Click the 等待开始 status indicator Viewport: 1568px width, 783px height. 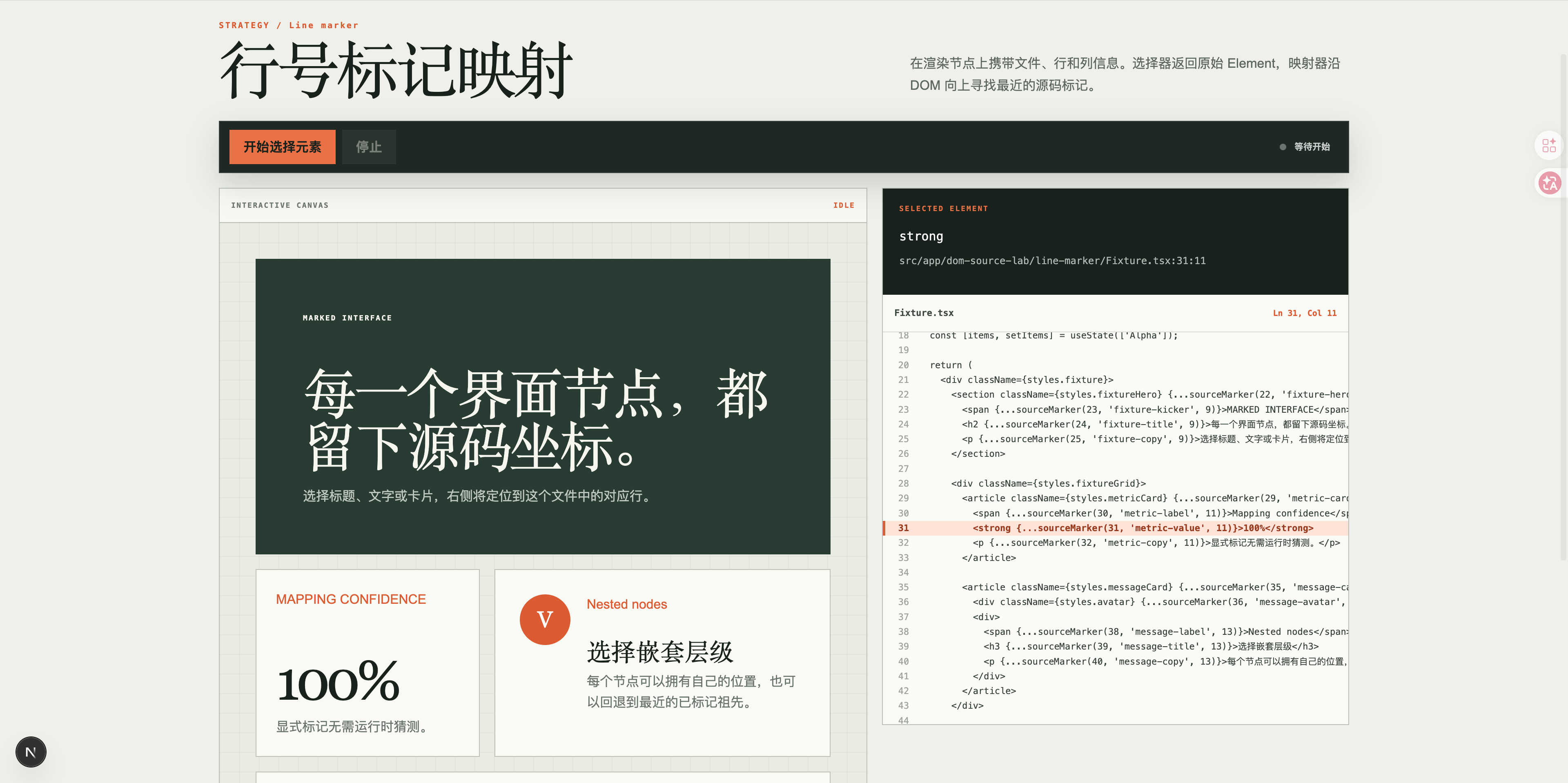1305,147
